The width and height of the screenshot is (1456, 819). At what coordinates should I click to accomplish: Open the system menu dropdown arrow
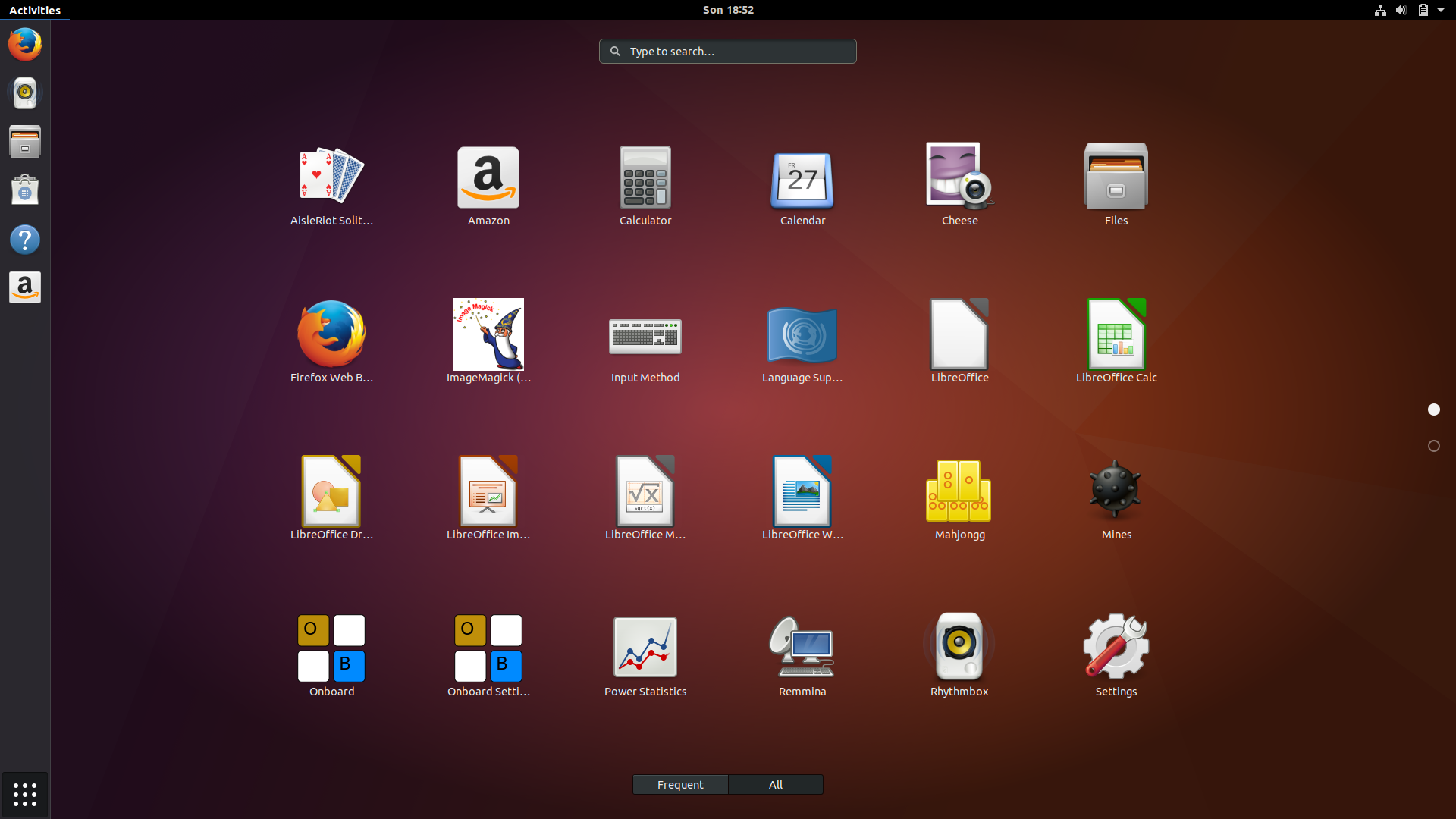[x=1441, y=10]
